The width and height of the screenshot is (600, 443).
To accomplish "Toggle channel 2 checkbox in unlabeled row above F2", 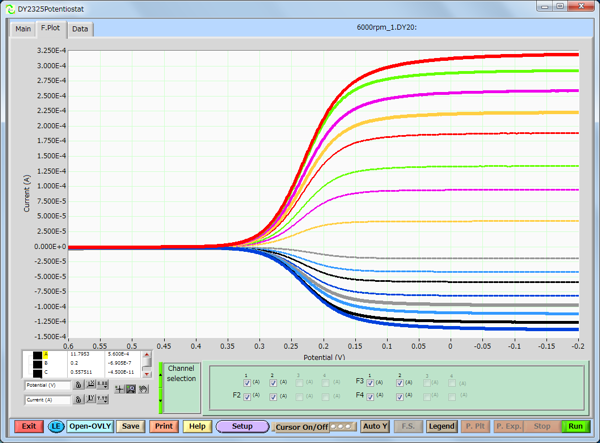I will point(273,383).
